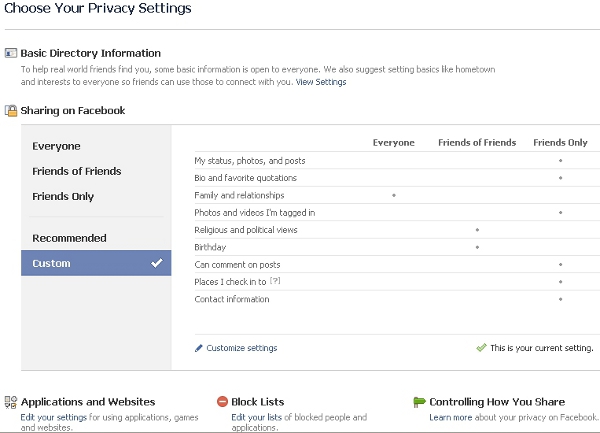Click the pencil icon beside Customize settings
600x433 pixels.
(199, 348)
